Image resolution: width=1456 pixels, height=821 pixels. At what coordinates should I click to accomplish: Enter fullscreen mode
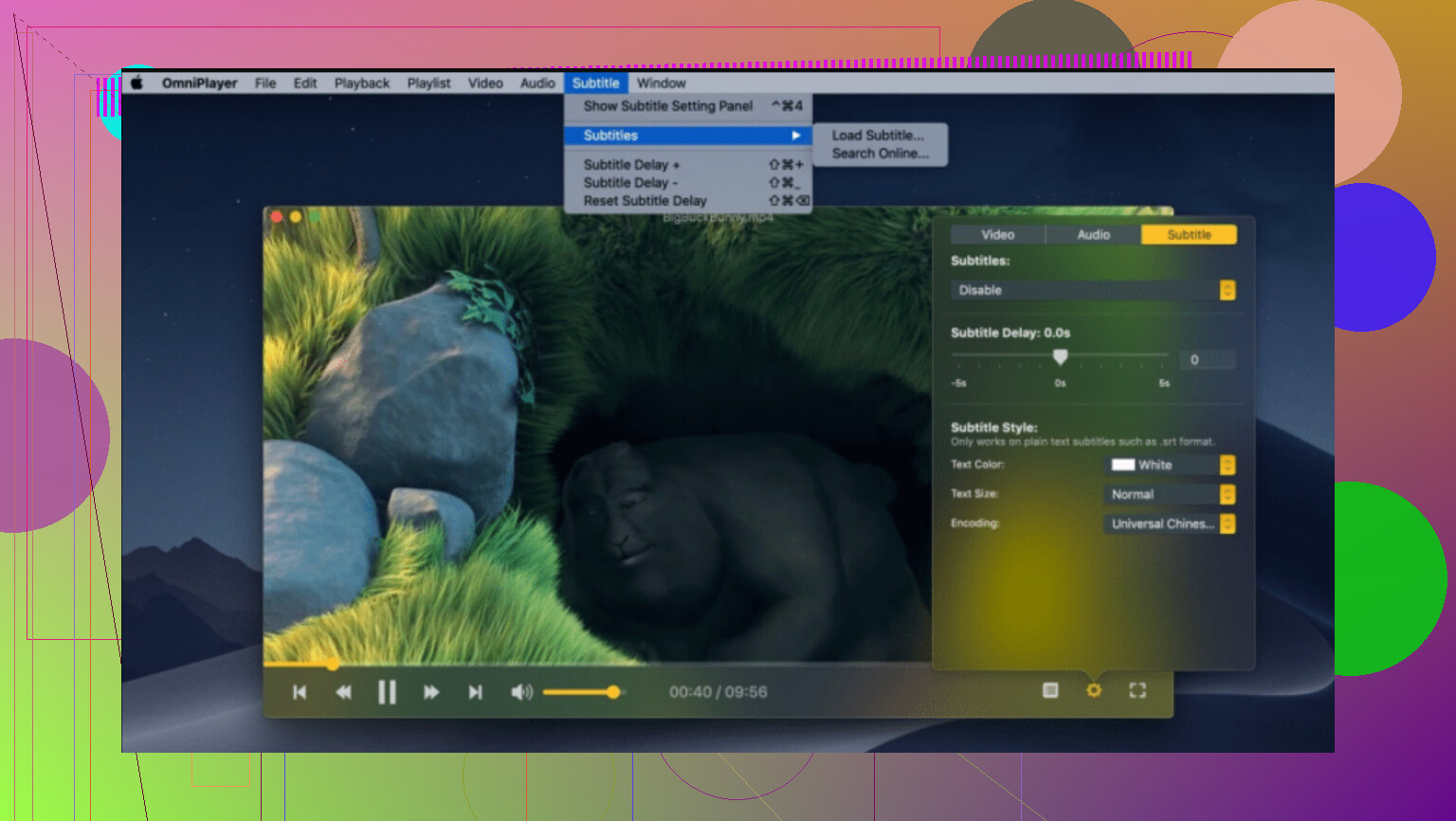pyautogui.click(x=1137, y=690)
